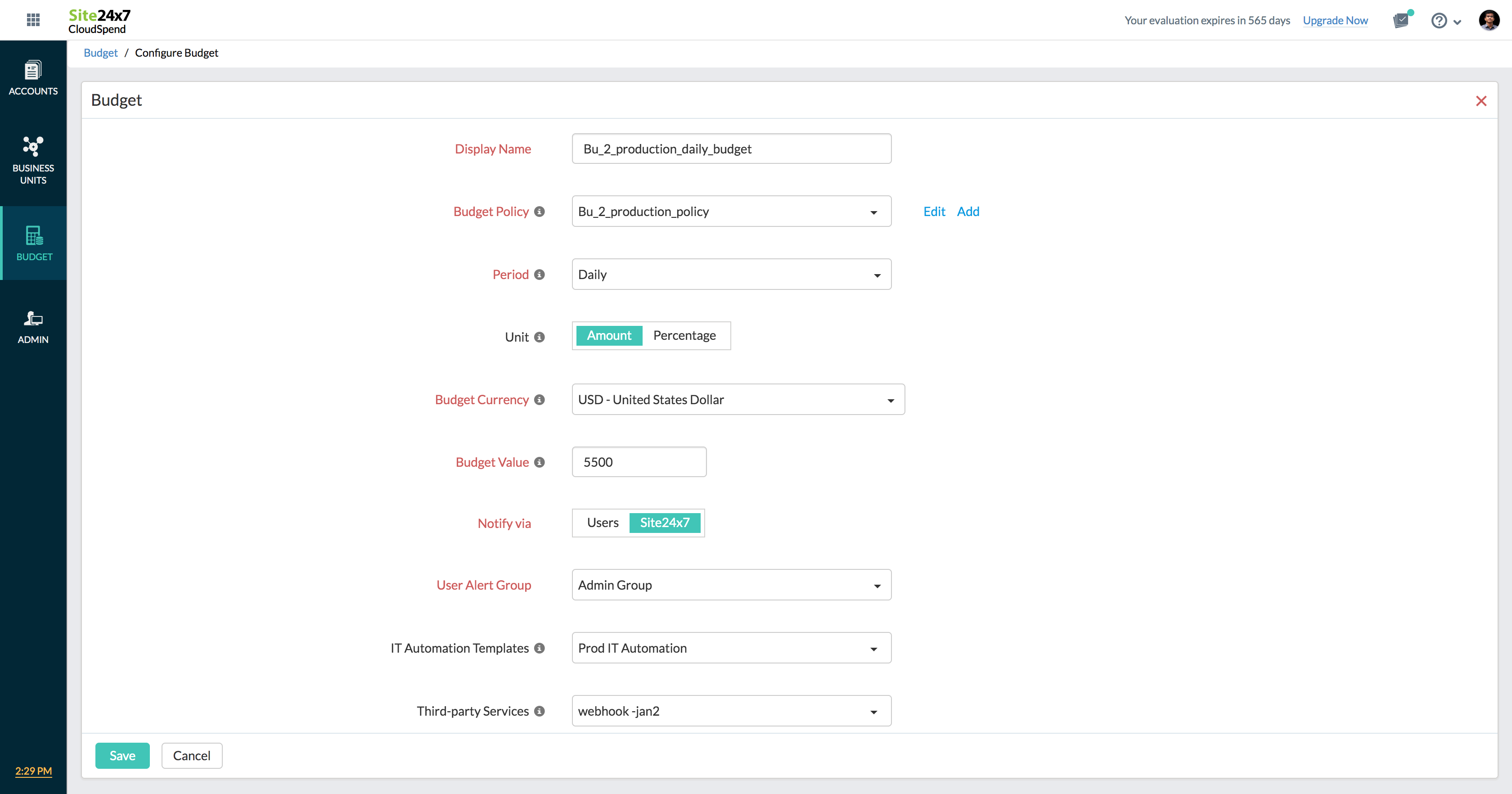Click the Period info icon
Image resolution: width=1512 pixels, height=794 pixels.
pos(540,274)
